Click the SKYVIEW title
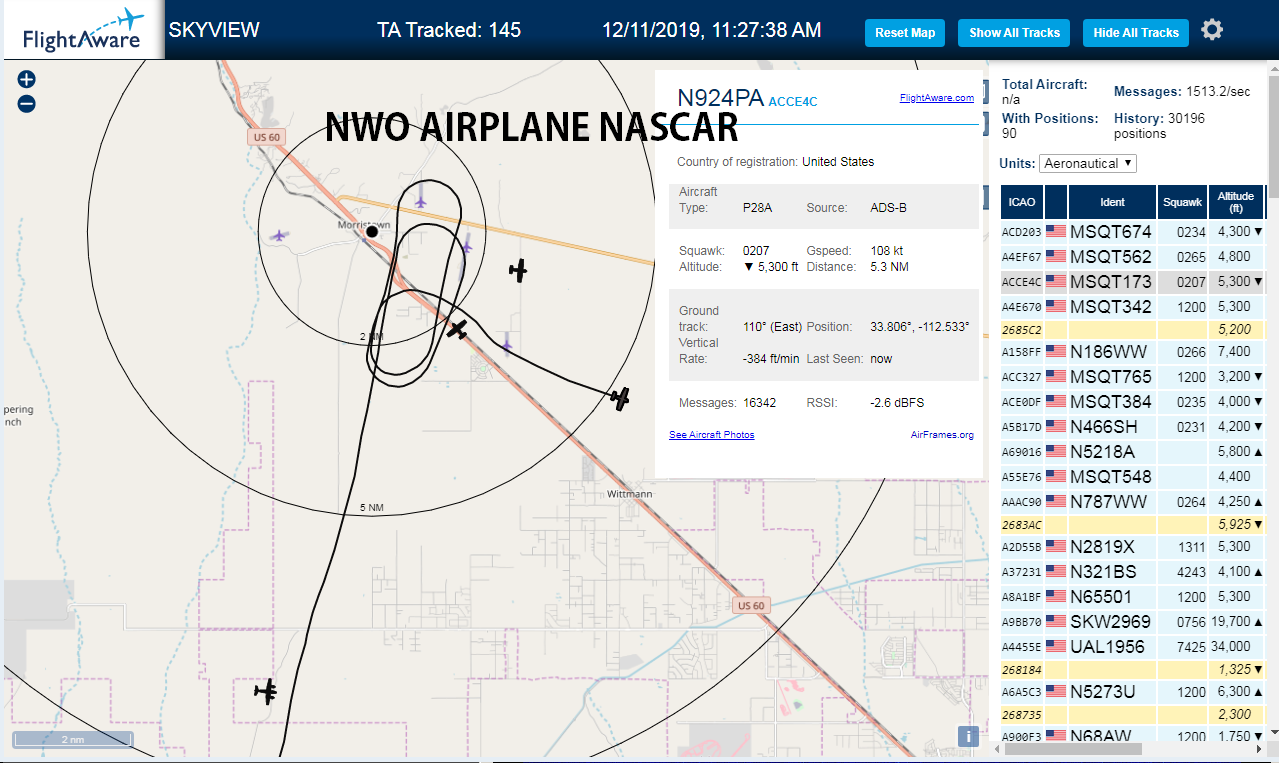This screenshot has width=1279, height=763. pos(214,30)
